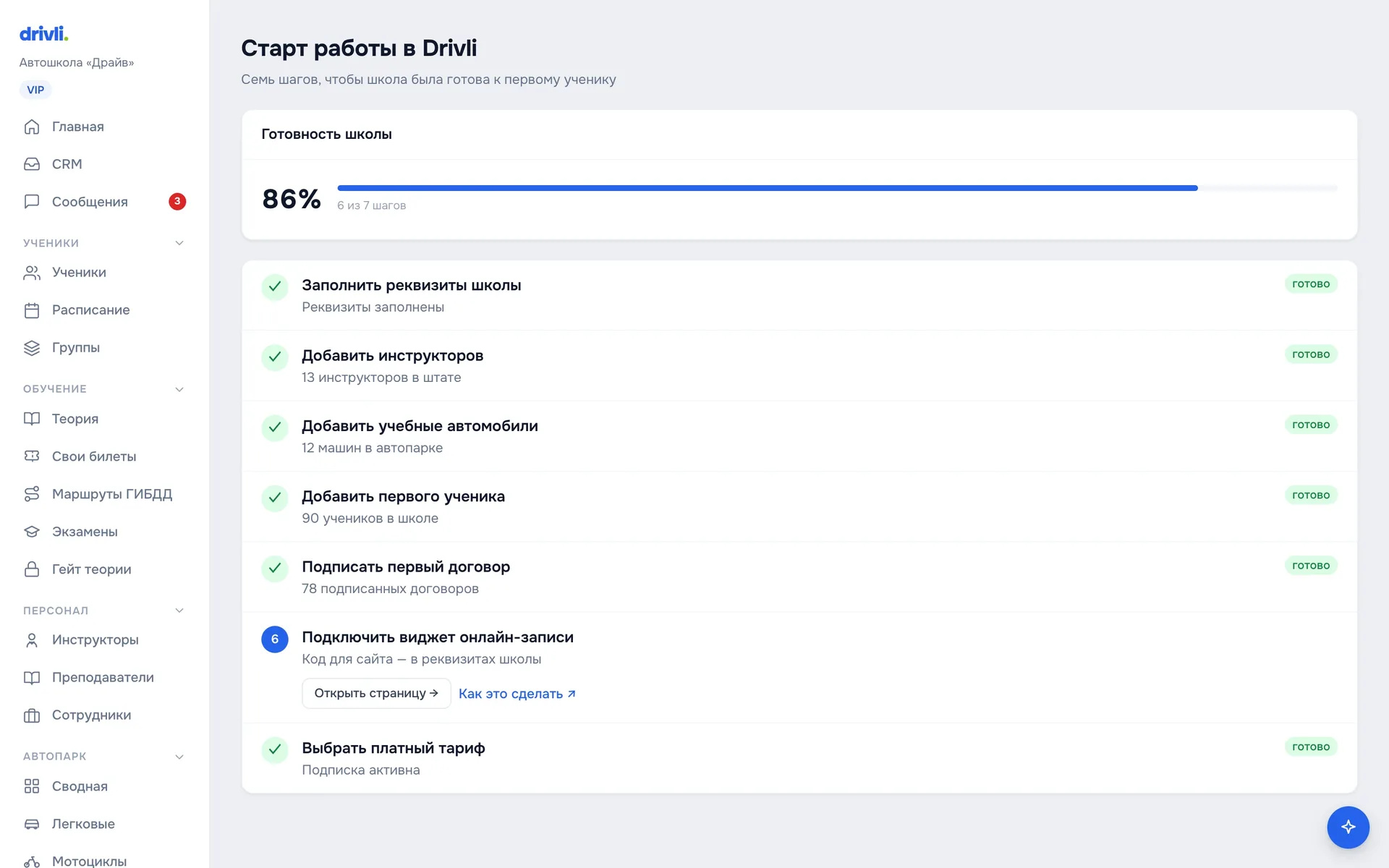Click готово badge for Добавить первого ученика
Image resolution: width=1389 pixels, height=868 pixels.
1311,495
